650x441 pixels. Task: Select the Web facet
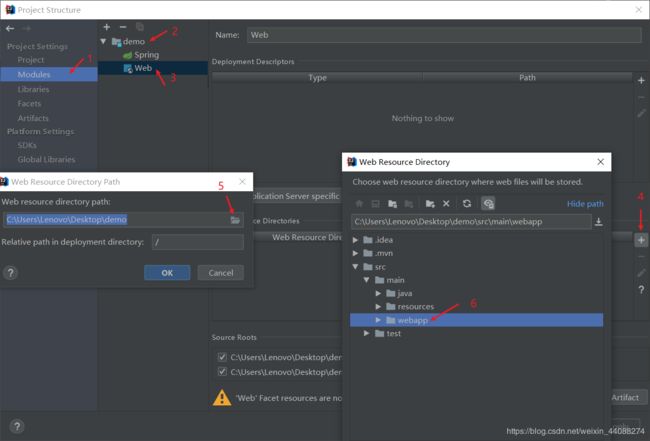point(143,68)
